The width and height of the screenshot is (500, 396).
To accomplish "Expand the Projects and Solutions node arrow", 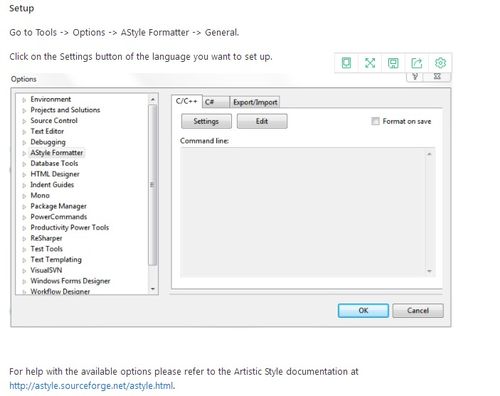I will [x=24, y=110].
